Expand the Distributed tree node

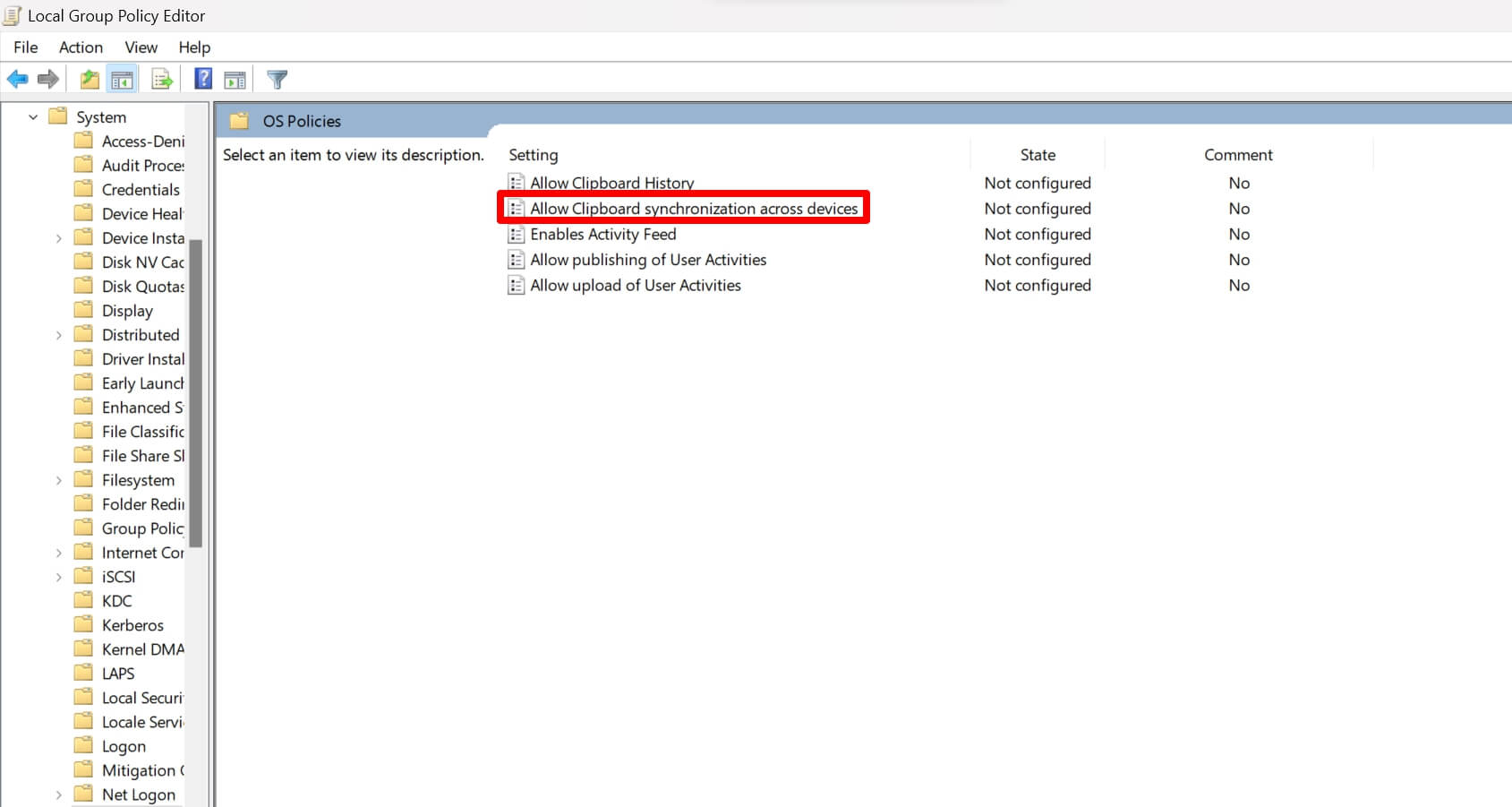click(x=59, y=335)
